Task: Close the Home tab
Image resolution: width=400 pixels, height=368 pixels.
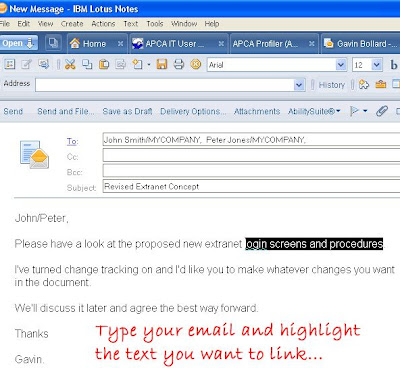Action: [120, 44]
